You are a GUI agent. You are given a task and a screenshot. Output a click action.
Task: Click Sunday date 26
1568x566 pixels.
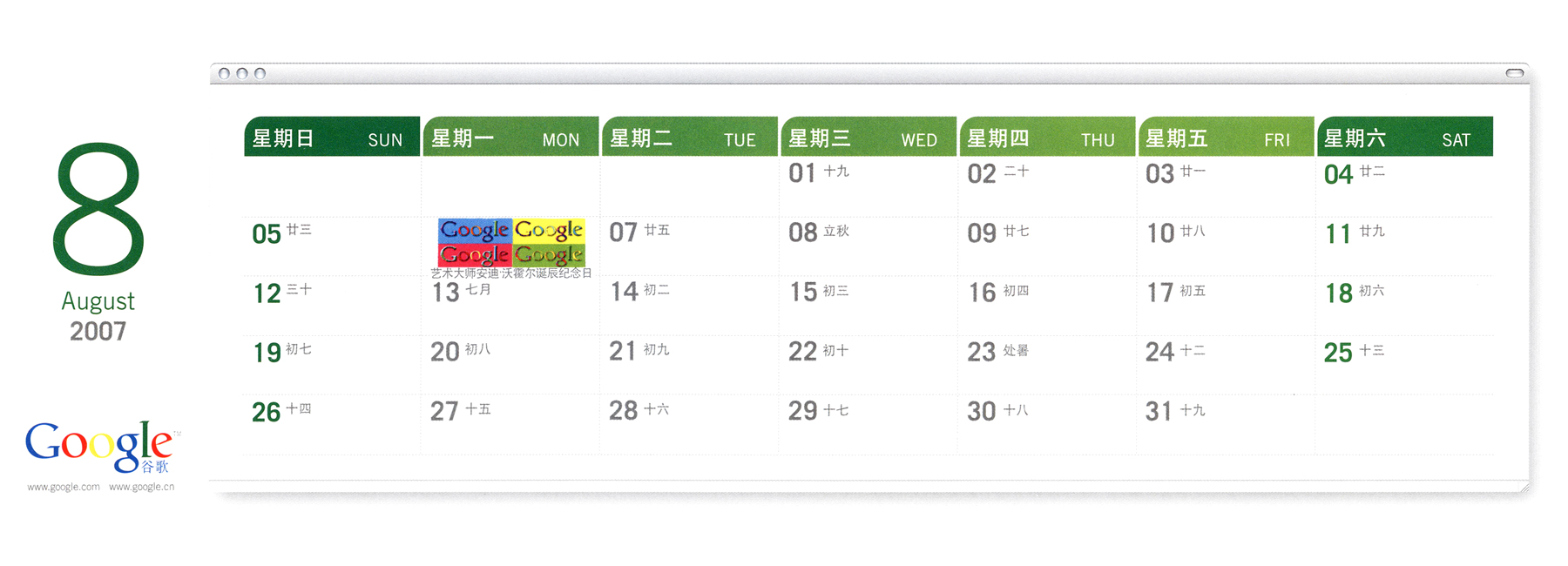[267, 412]
